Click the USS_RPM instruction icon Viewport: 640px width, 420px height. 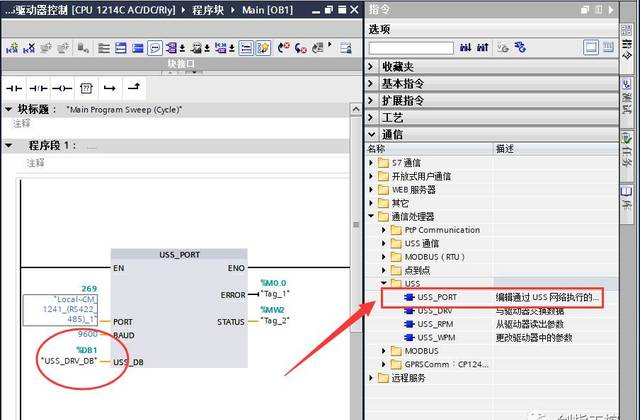tap(409, 324)
